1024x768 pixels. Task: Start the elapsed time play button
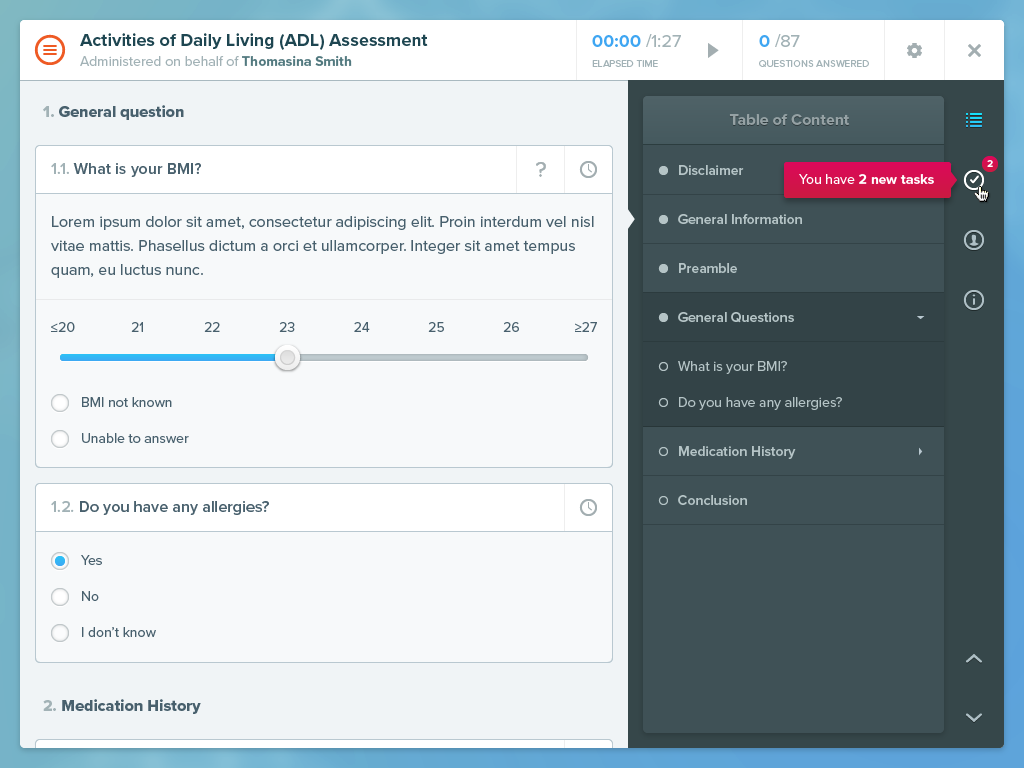point(713,50)
